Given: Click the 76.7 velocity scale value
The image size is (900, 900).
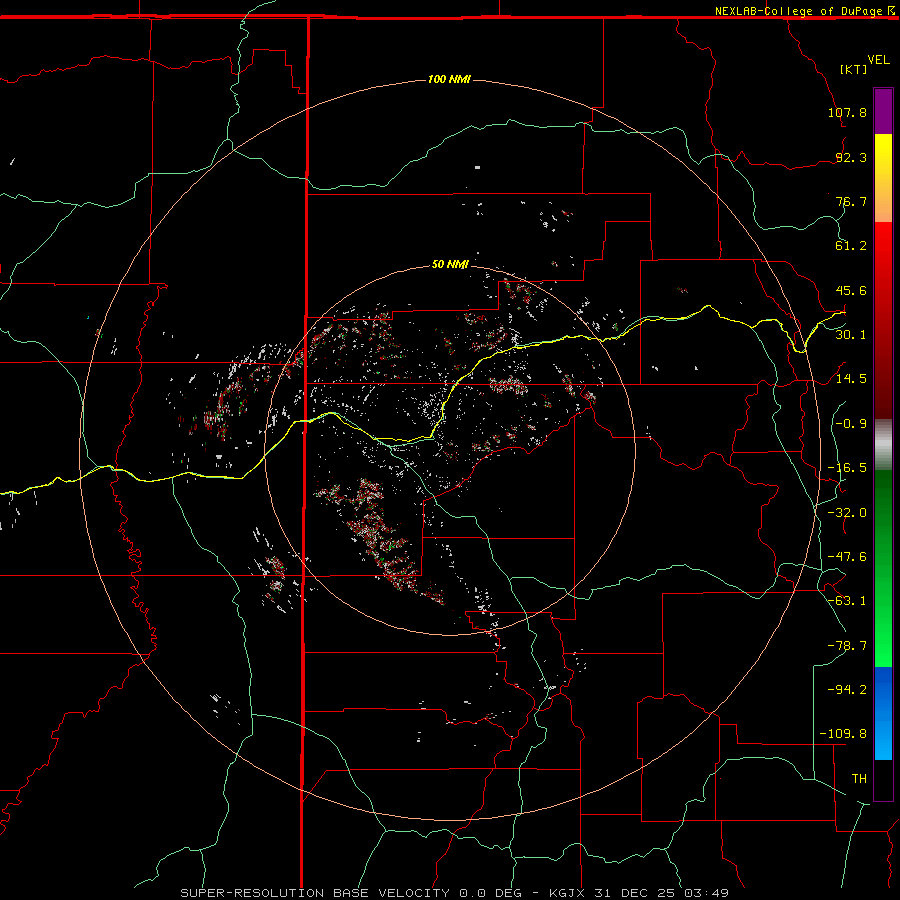Looking at the screenshot, I should (851, 201).
